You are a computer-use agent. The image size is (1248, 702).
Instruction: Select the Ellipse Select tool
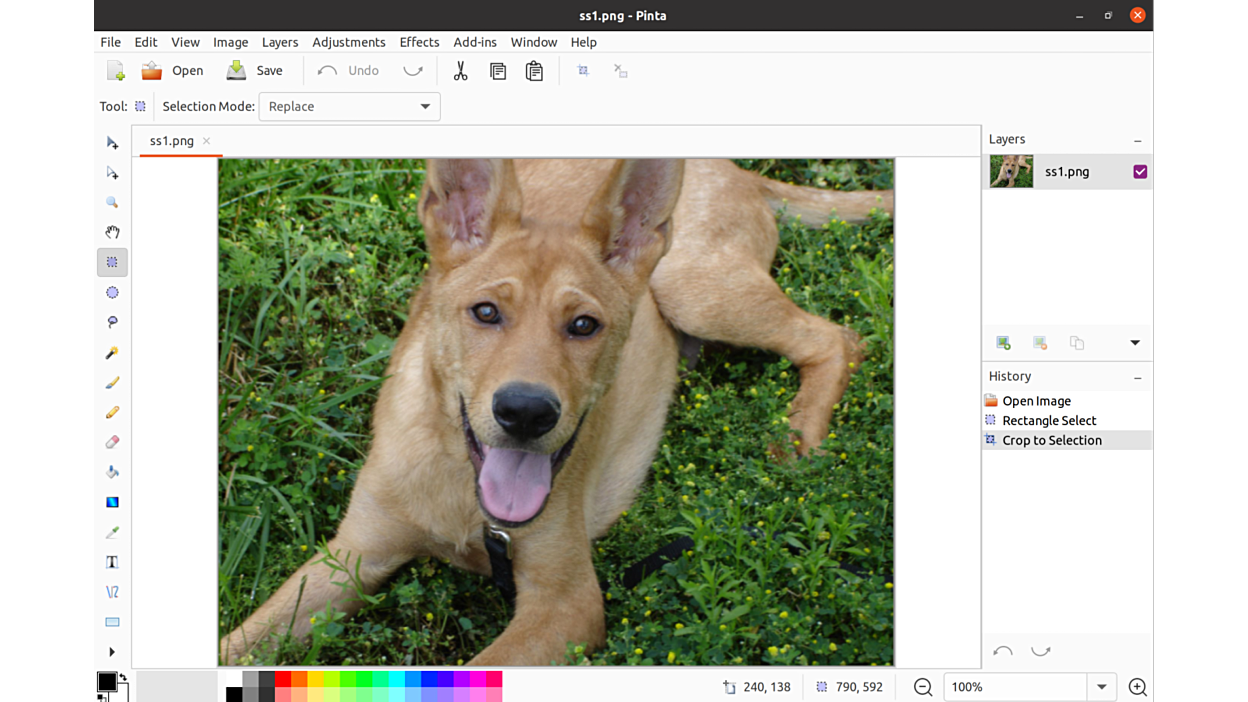point(112,293)
